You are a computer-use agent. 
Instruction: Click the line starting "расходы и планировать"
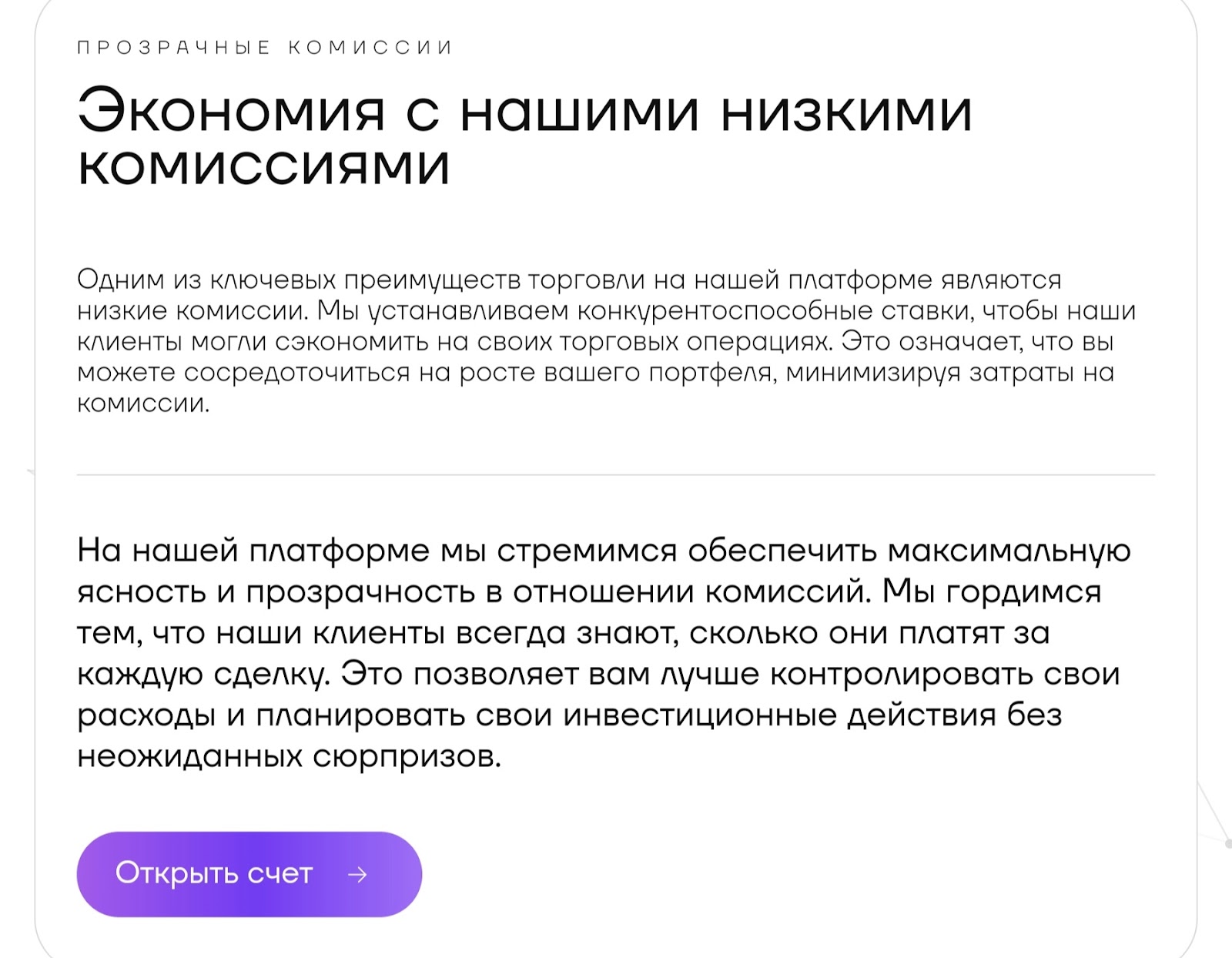tap(569, 715)
